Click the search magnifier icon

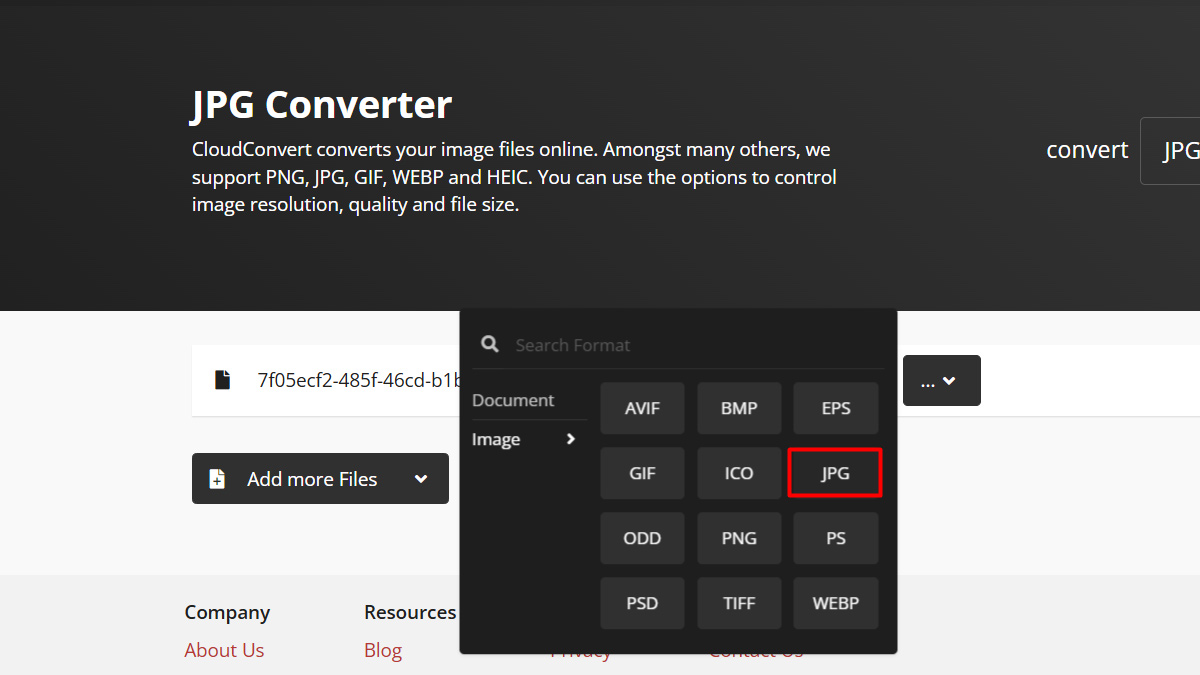coord(489,344)
